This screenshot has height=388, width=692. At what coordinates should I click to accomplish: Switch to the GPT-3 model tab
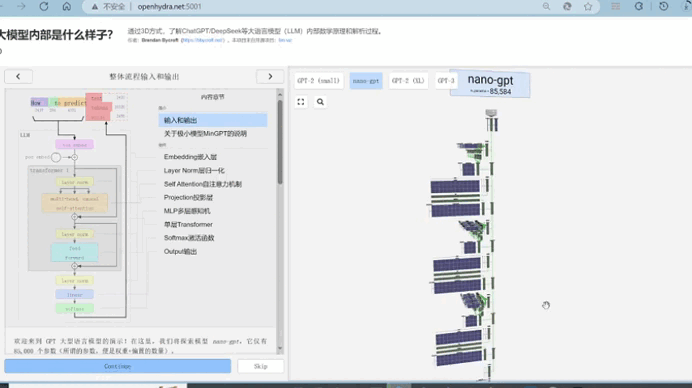(x=445, y=81)
